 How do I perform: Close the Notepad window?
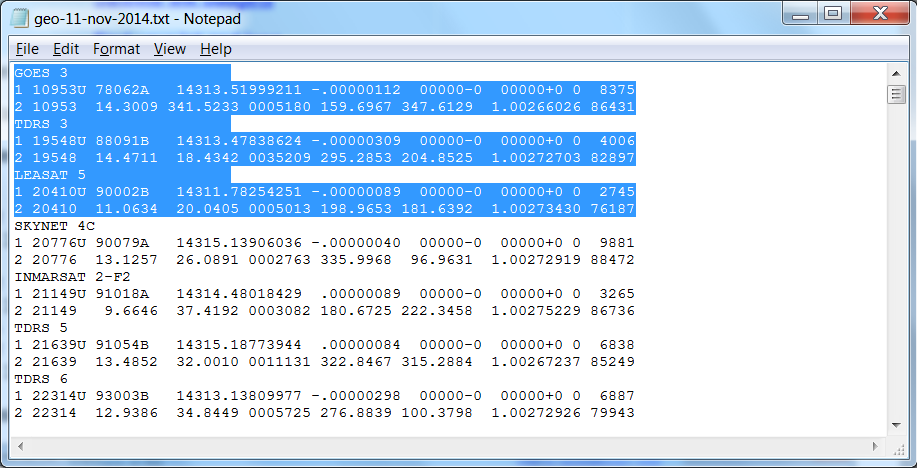click(879, 14)
